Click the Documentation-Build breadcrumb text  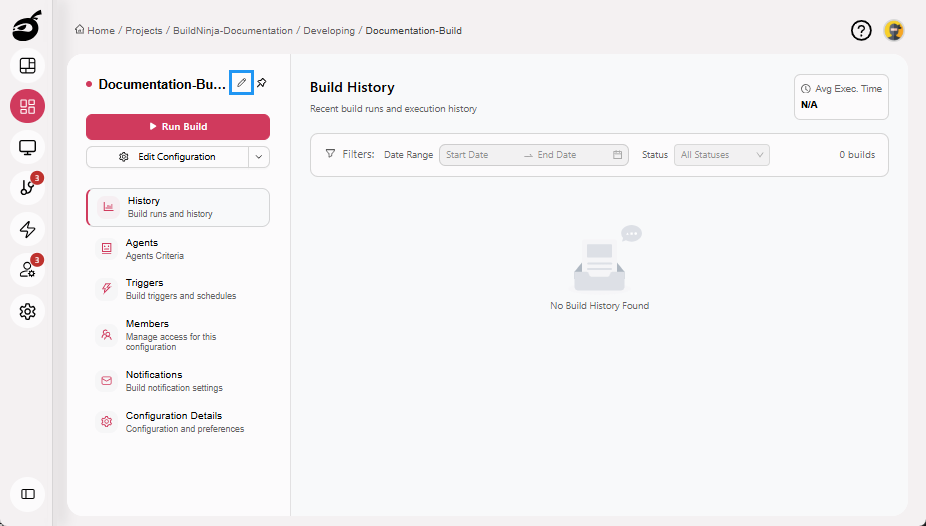pyautogui.click(x=413, y=31)
